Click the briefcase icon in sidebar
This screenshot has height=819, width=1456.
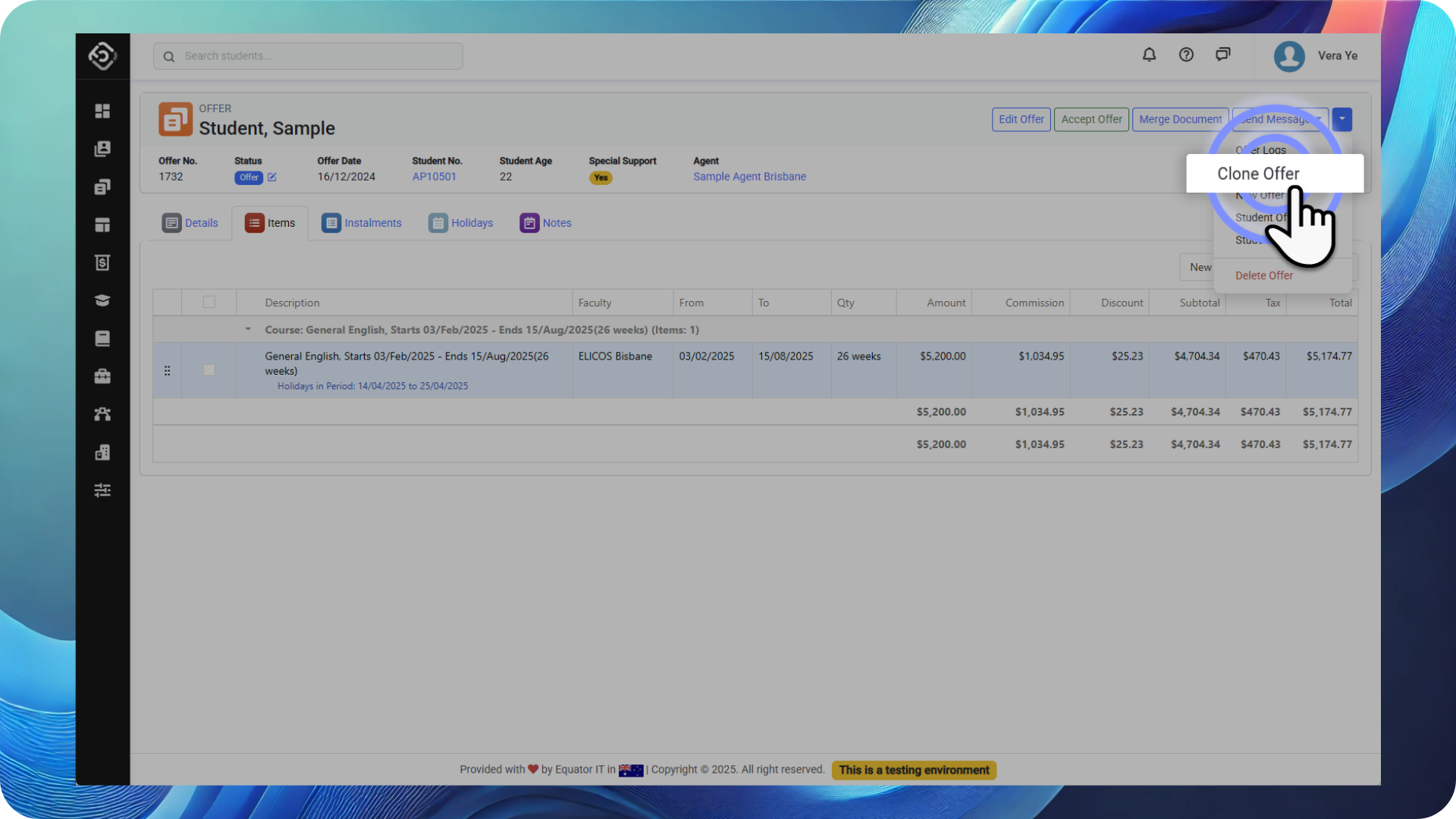click(102, 376)
